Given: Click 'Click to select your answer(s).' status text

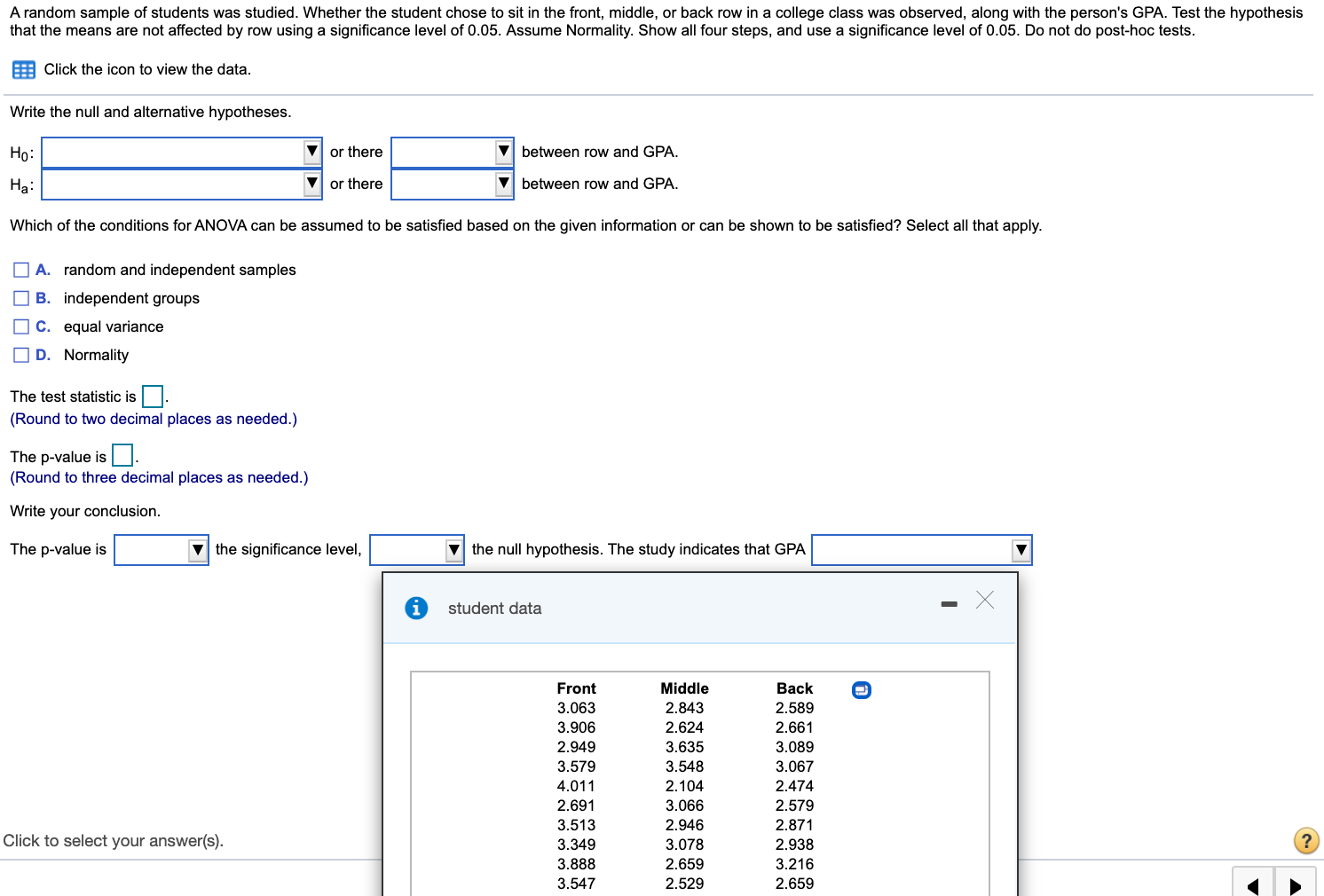Looking at the screenshot, I should pyautogui.click(x=113, y=840).
